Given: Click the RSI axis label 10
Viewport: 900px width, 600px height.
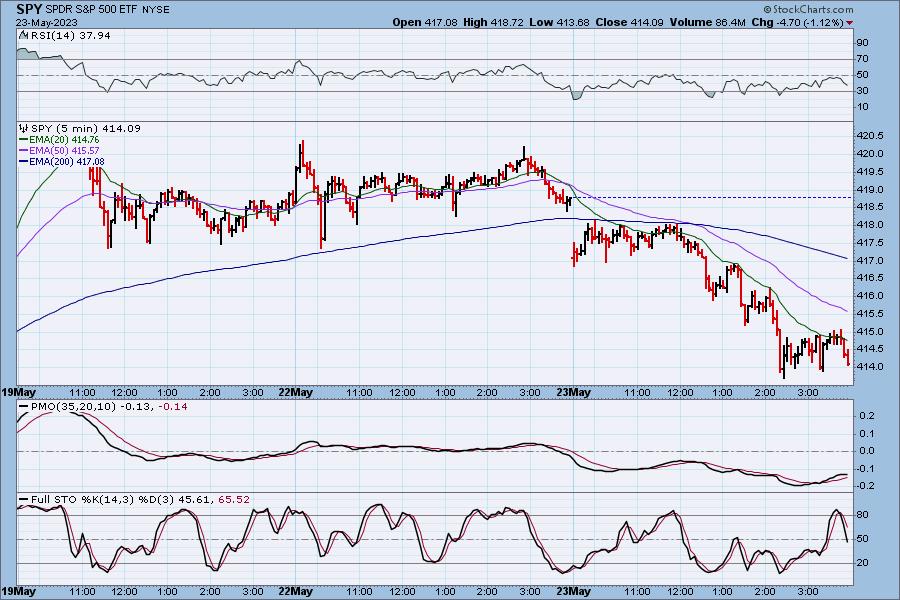Looking at the screenshot, I should [x=862, y=107].
